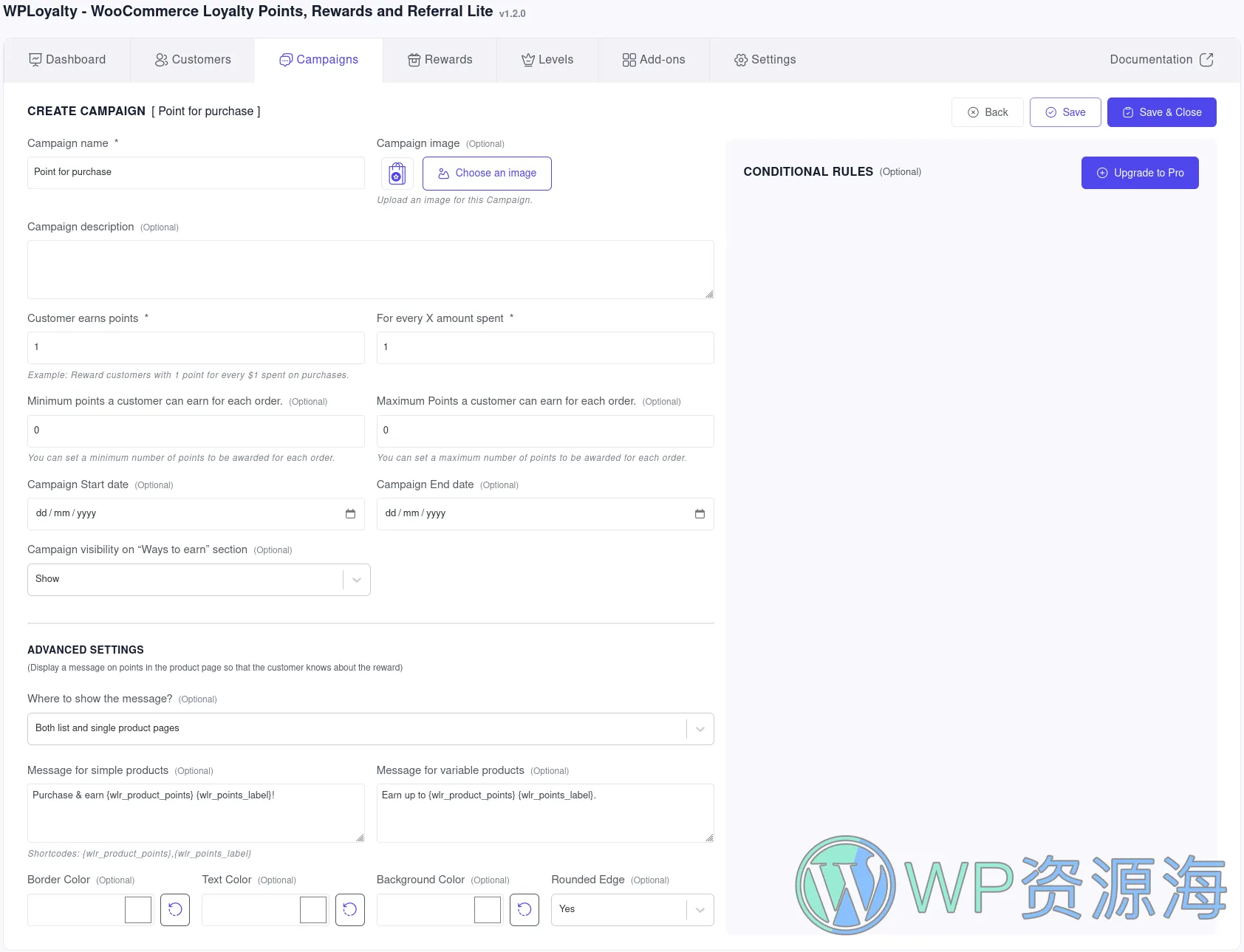Screen dimensions: 1244x952
Task: Open calendar picker for Campaign Start date
Action: tap(350, 514)
